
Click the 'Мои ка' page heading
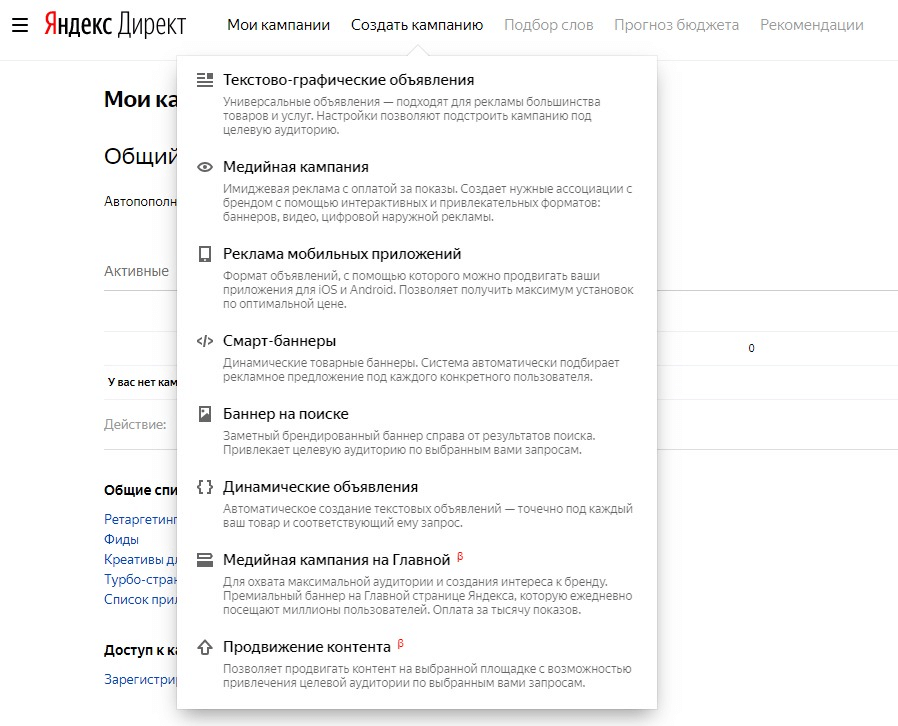(x=140, y=100)
